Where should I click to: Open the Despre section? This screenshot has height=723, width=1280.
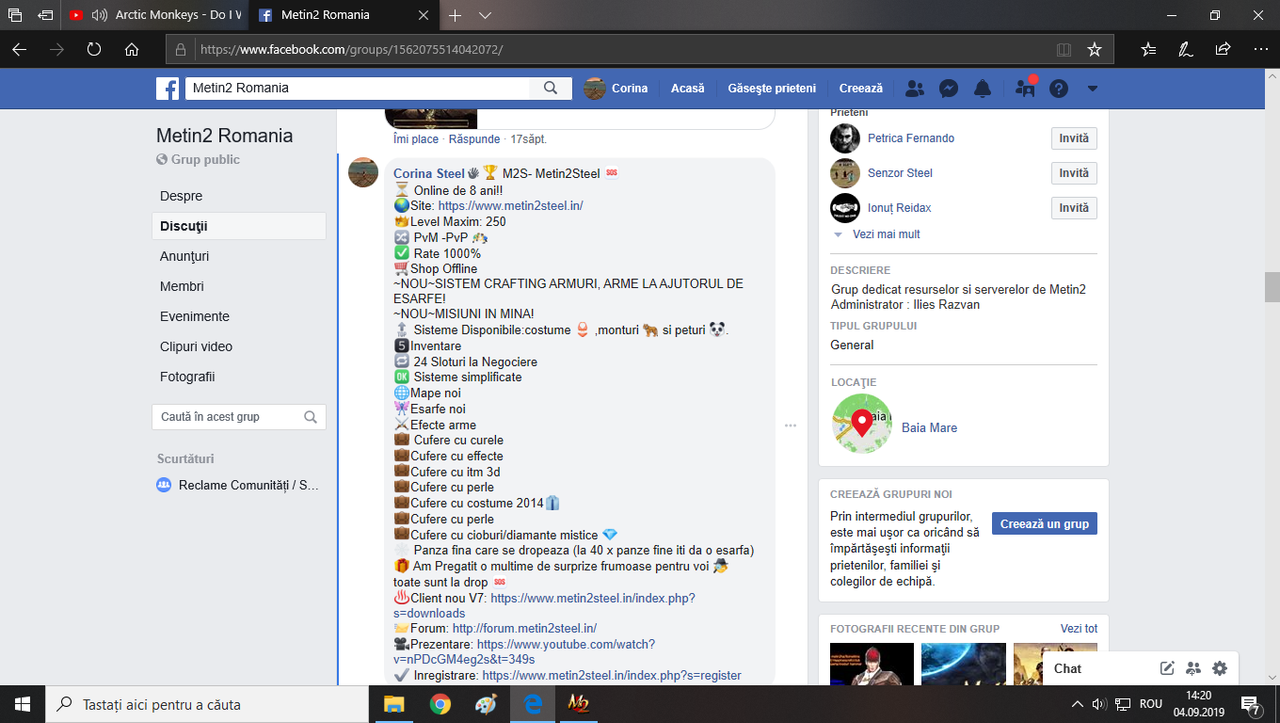(181, 196)
